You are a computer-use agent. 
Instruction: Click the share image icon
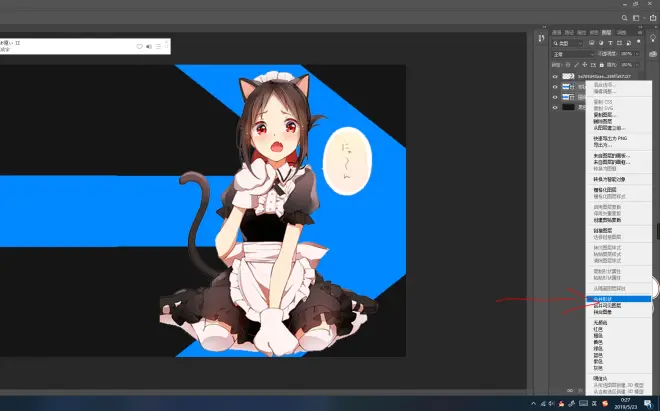click(653, 18)
